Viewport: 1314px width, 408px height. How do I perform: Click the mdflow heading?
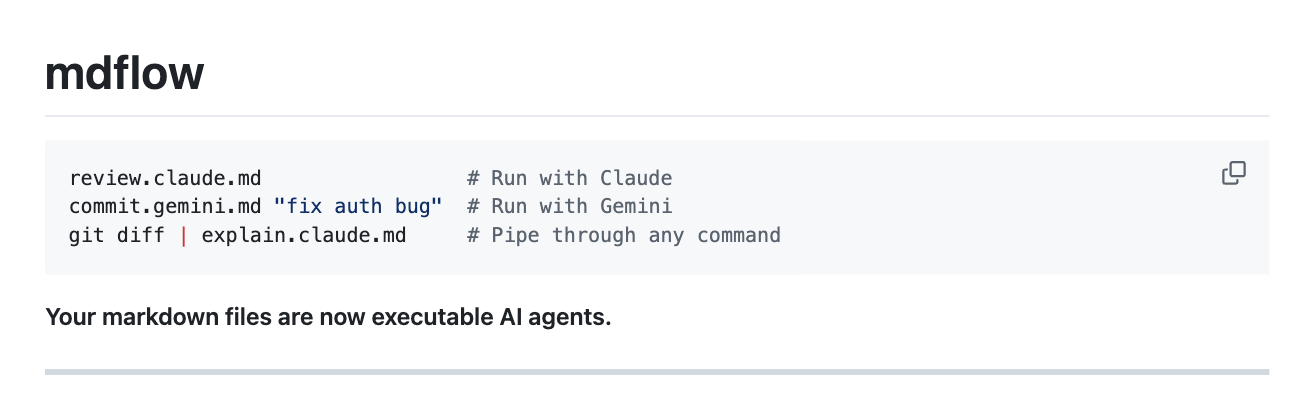(x=125, y=73)
